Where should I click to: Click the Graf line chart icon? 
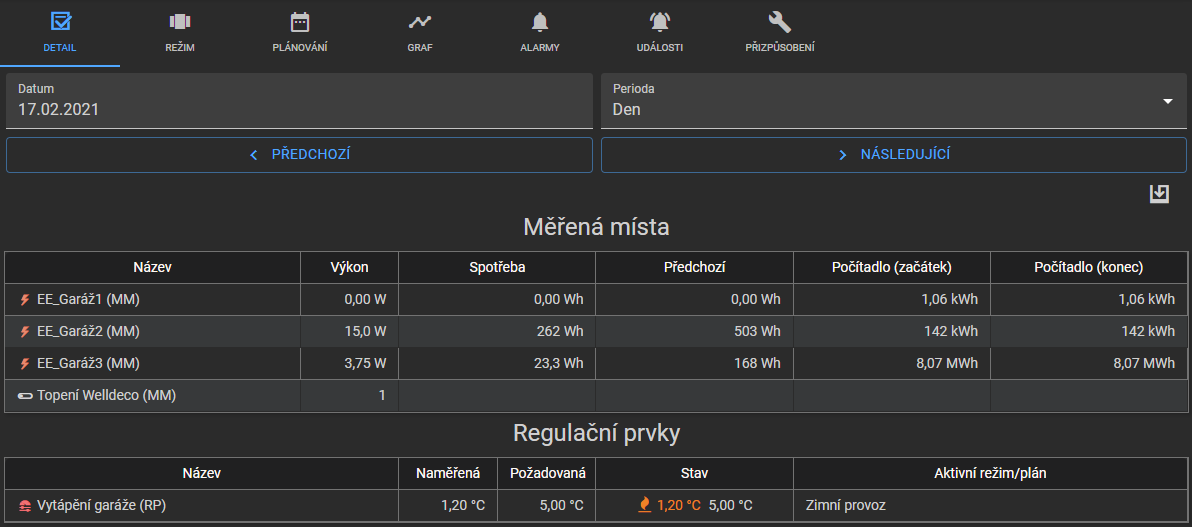tap(420, 21)
